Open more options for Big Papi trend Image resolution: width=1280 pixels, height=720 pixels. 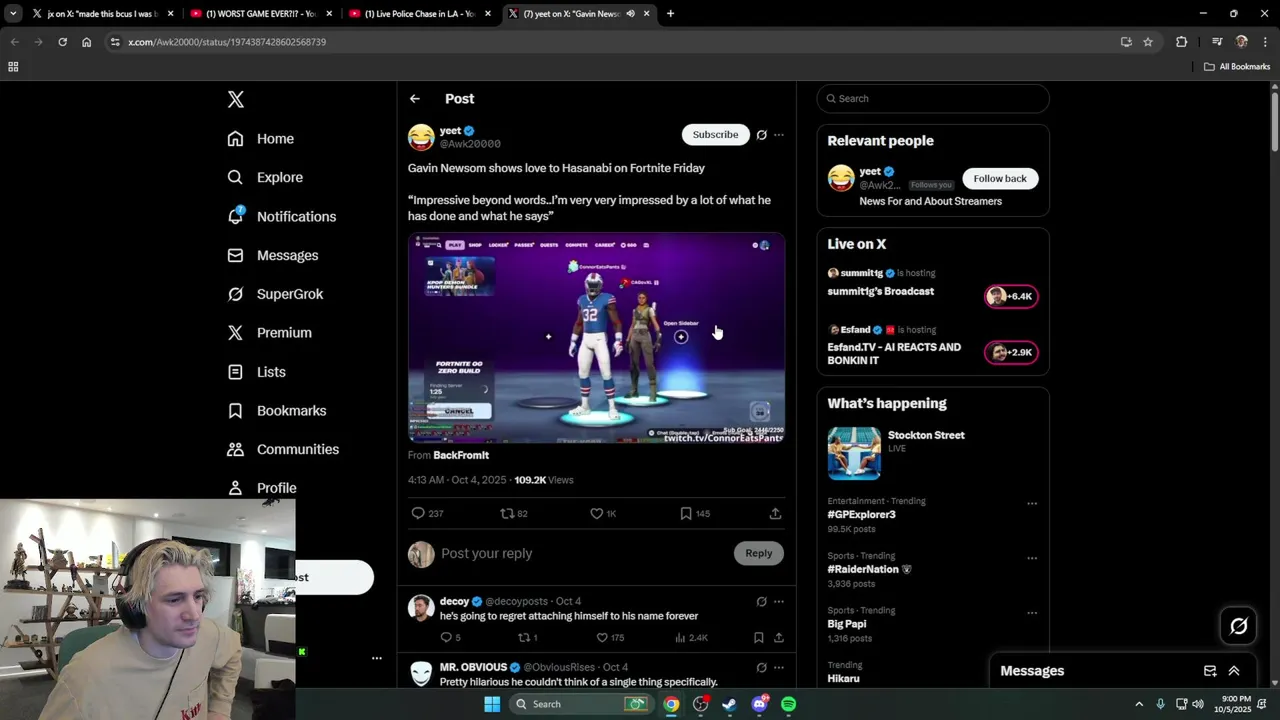pos(1032,613)
